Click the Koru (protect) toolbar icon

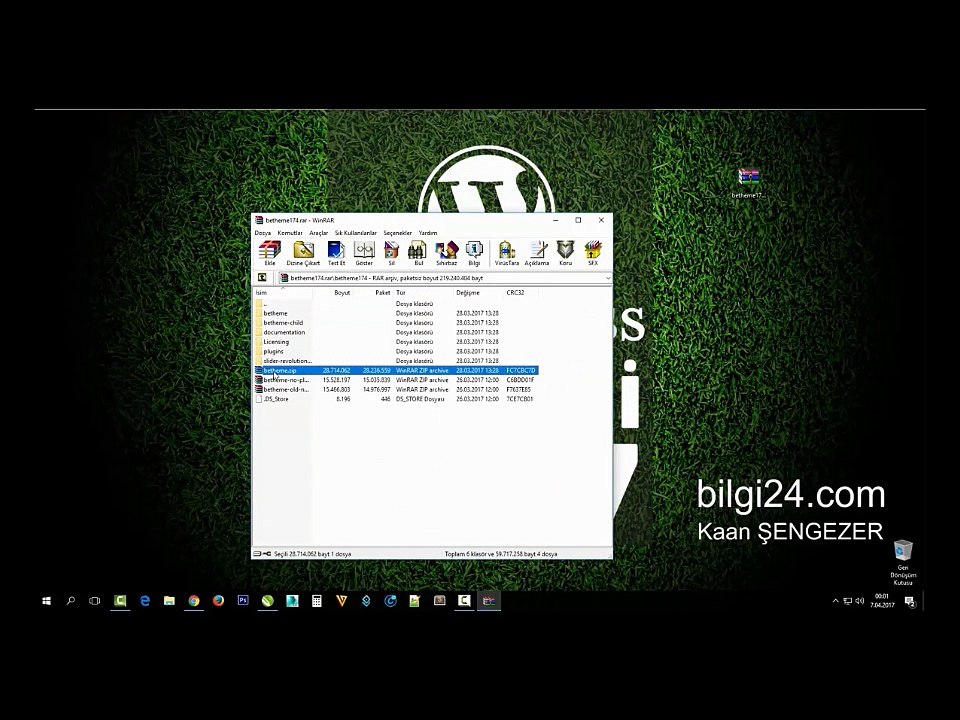click(x=565, y=253)
